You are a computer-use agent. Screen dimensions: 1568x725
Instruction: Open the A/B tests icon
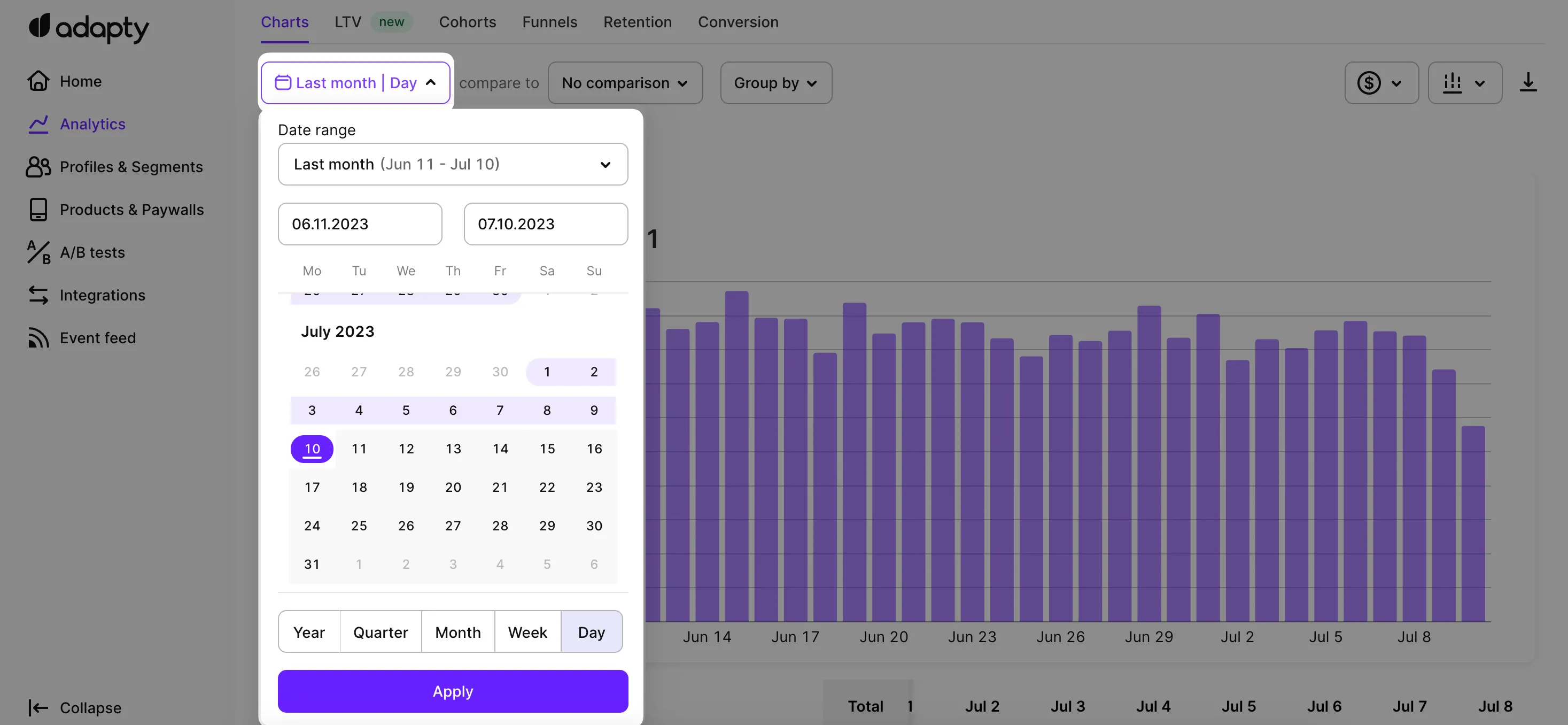click(x=38, y=252)
